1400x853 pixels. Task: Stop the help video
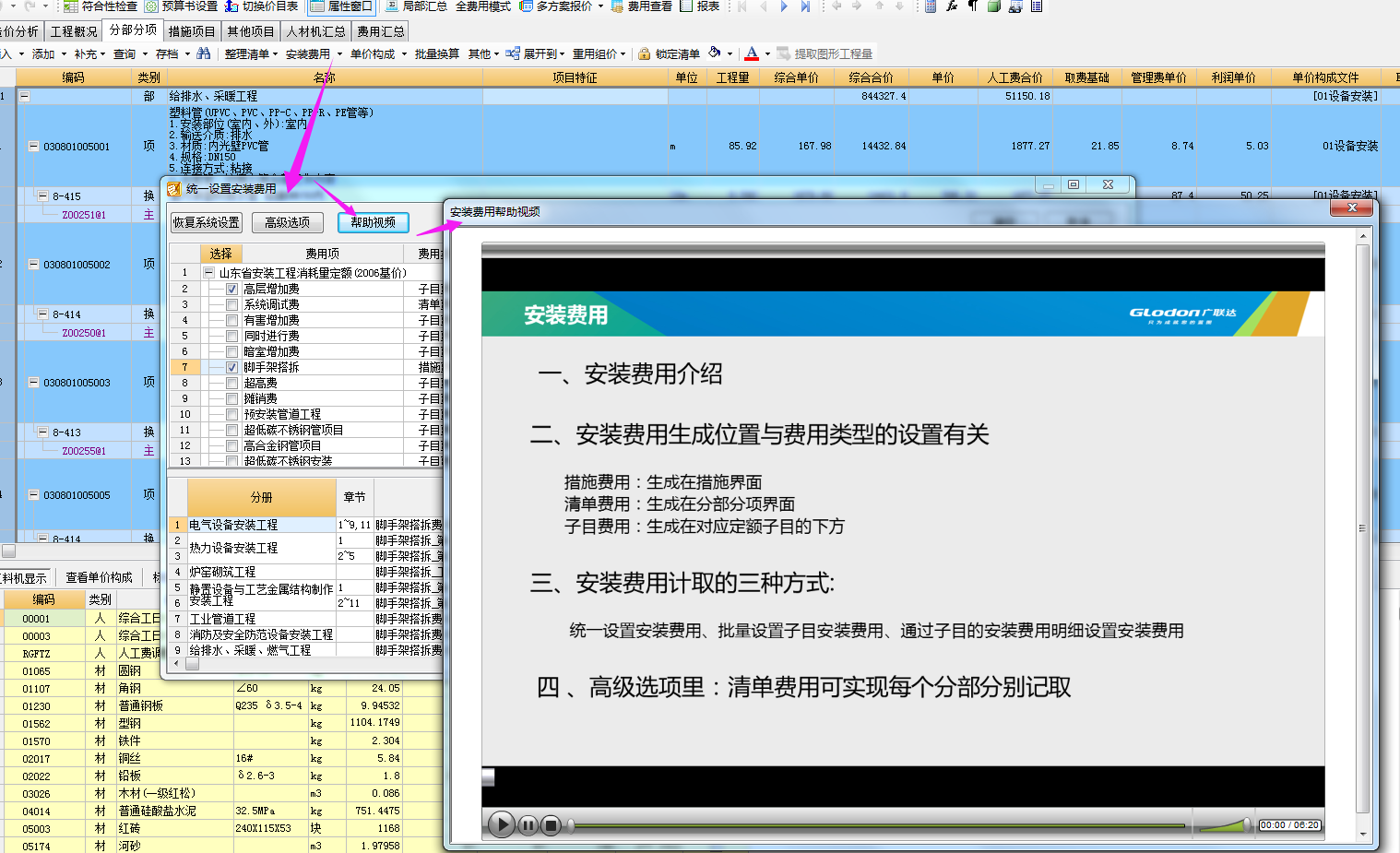[551, 824]
